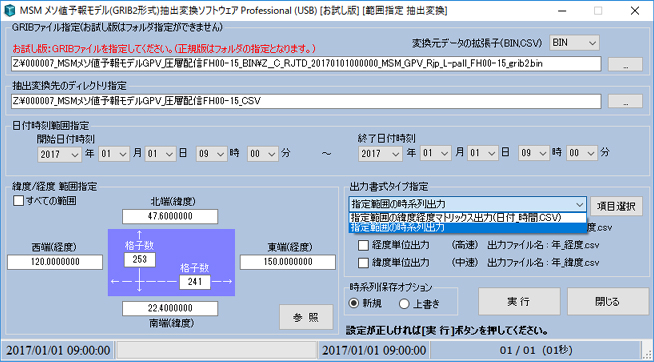
Task: Click the 閉じる button
Action: [608, 301]
